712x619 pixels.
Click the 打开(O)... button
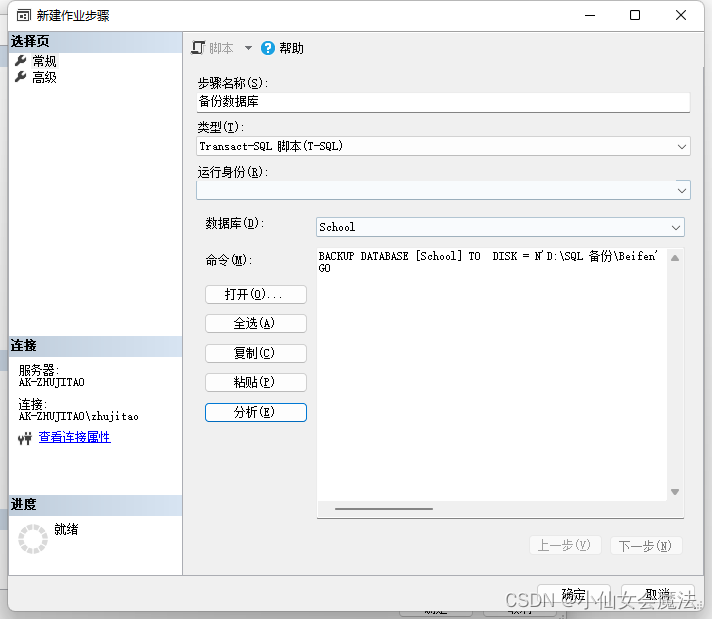click(x=256, y=294)
